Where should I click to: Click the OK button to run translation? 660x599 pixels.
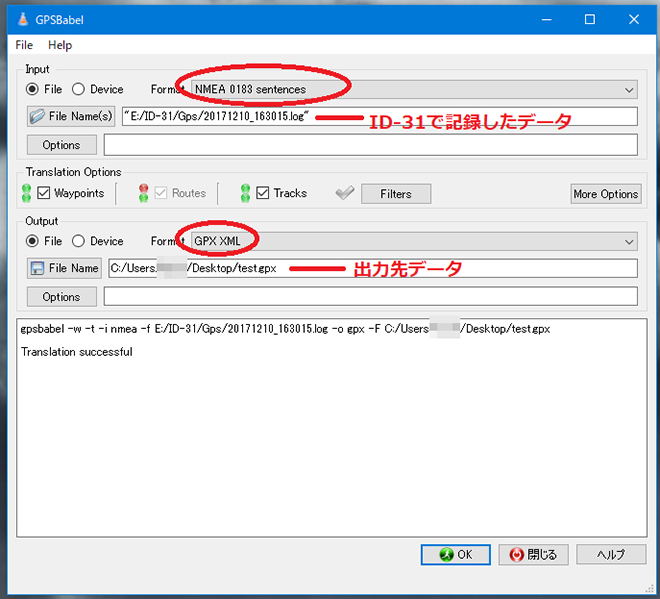tap(455, 554)
